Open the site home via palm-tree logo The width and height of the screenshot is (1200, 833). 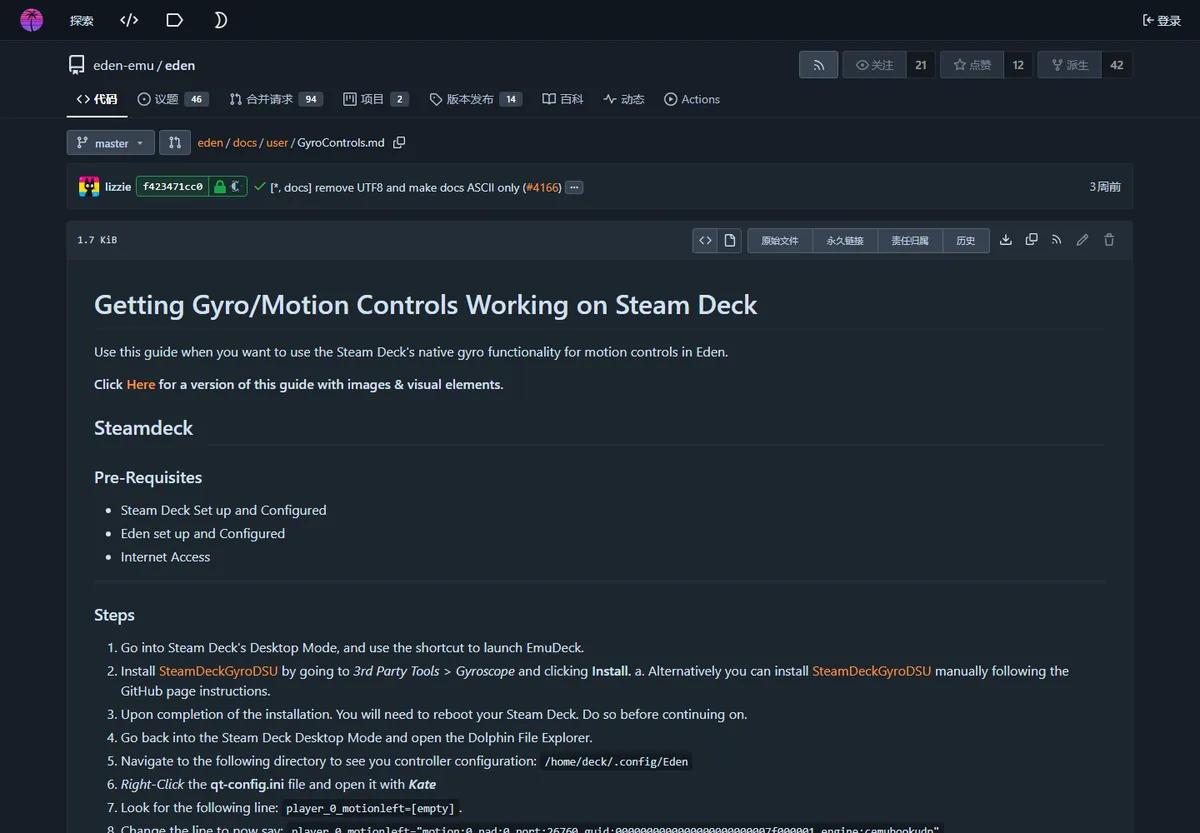pyautogui.click(x=32, y=20)
